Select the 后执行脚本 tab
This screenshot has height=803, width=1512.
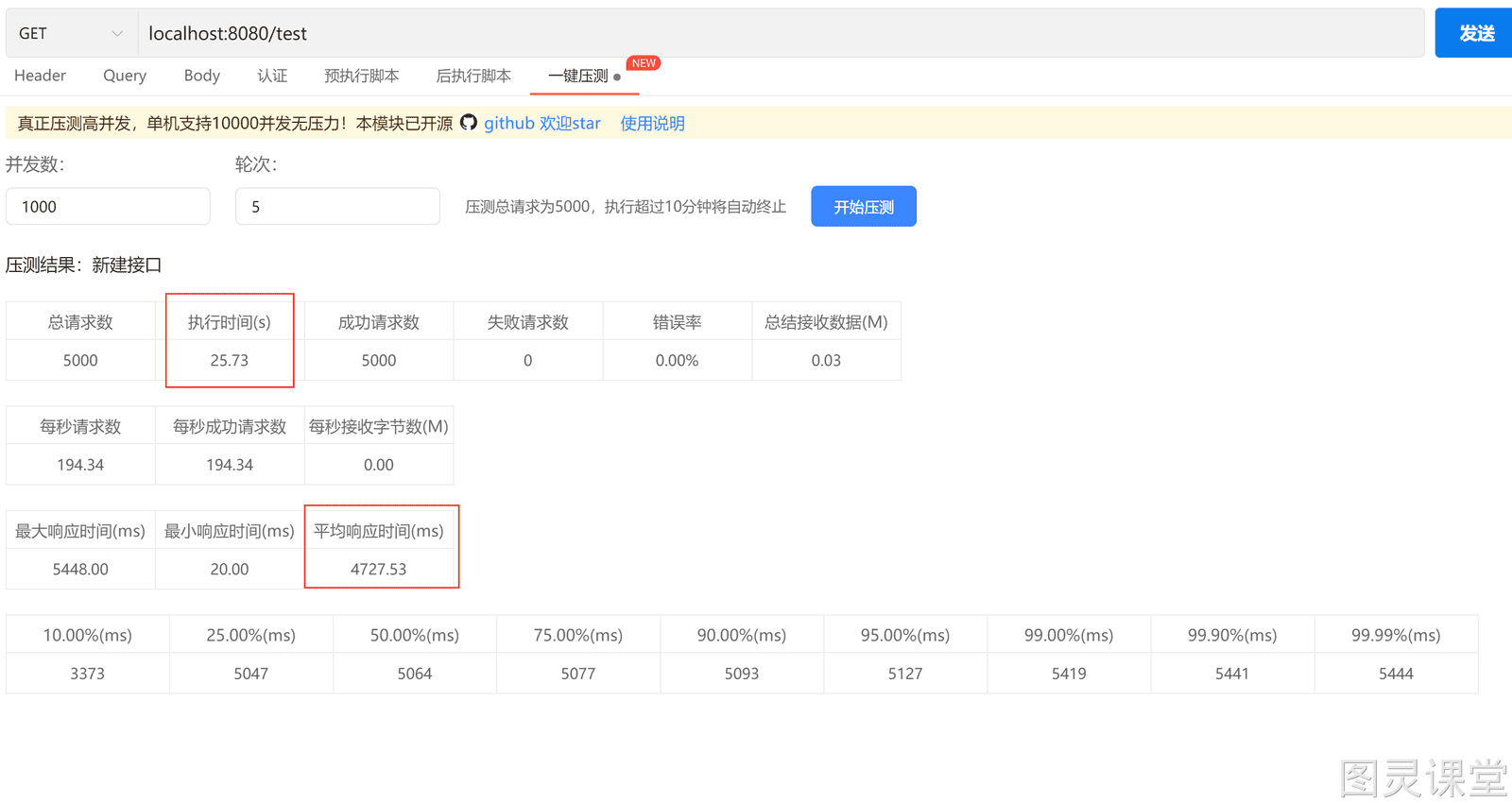473,76
